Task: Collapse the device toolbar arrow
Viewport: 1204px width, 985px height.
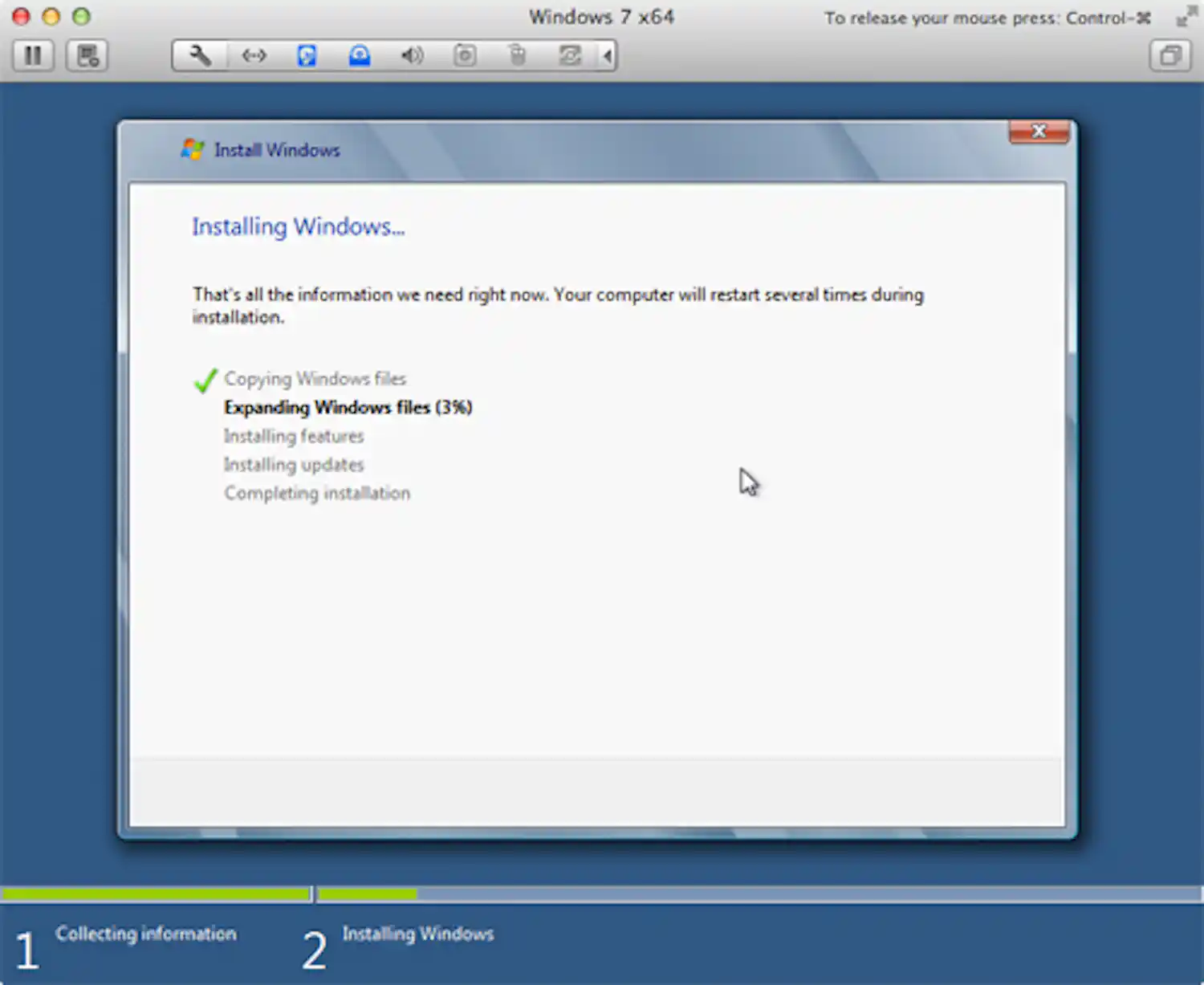Action: [608, 55]
